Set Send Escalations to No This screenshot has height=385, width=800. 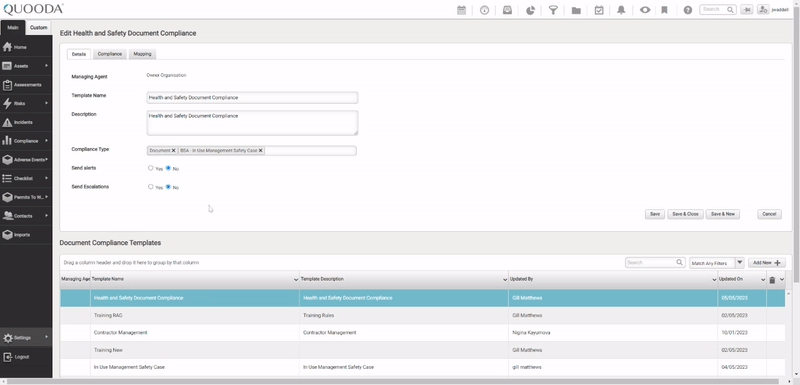(x=168, y=187)
